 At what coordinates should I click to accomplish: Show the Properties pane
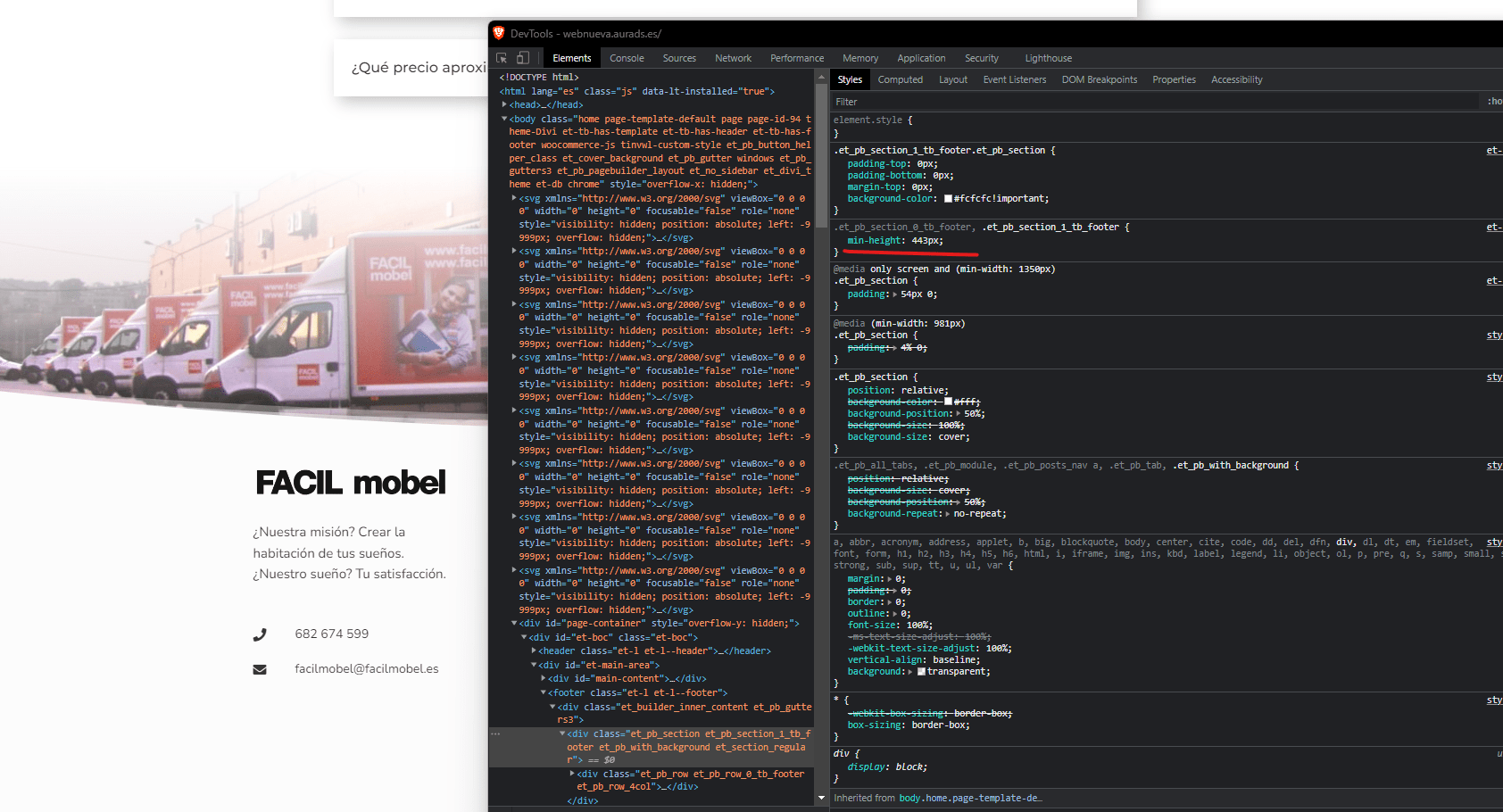point(1174,79)
